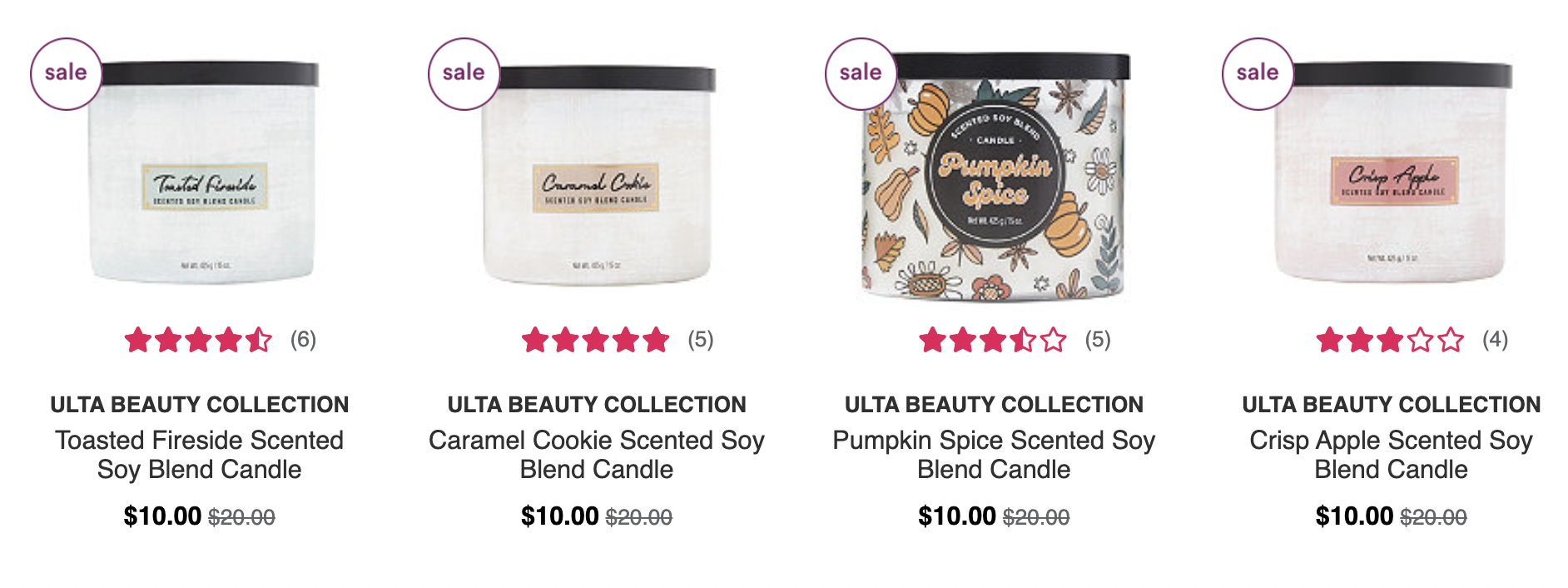Open Crisp Apple Scented Soy Blend Candle link
The image size is (1568, 588).
(x=1392, y=455)
